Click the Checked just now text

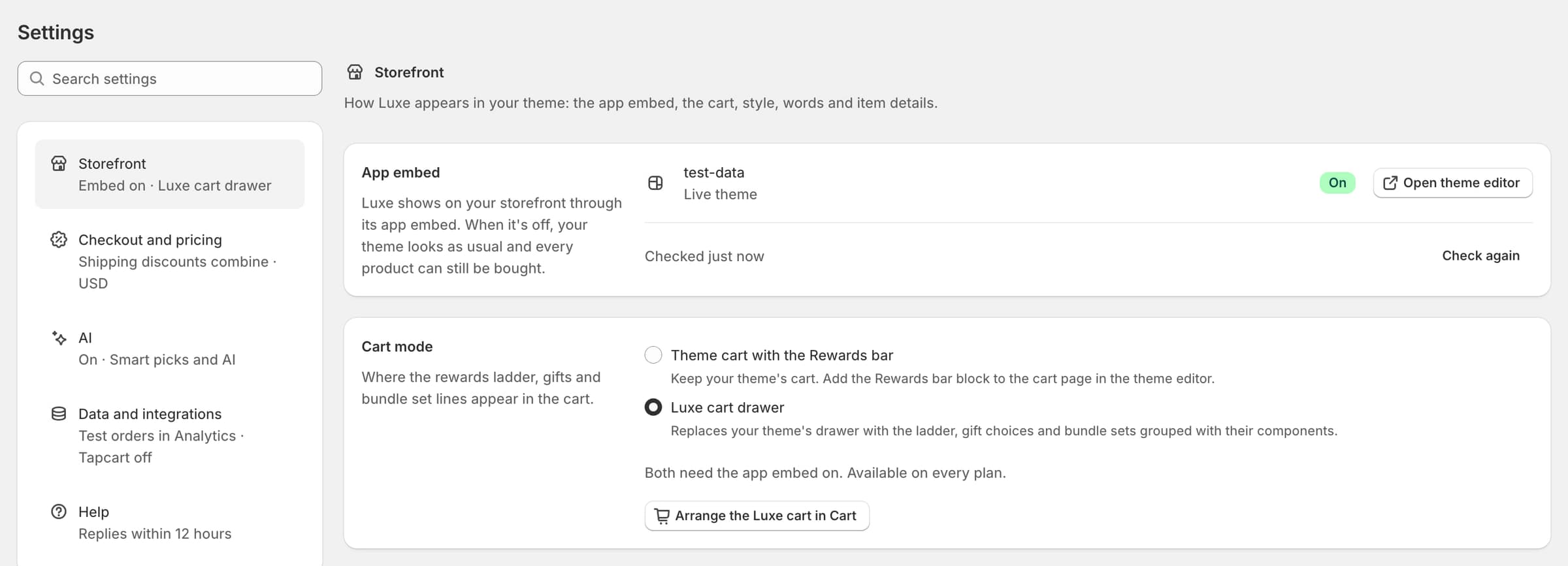click(x=704, y=256)
